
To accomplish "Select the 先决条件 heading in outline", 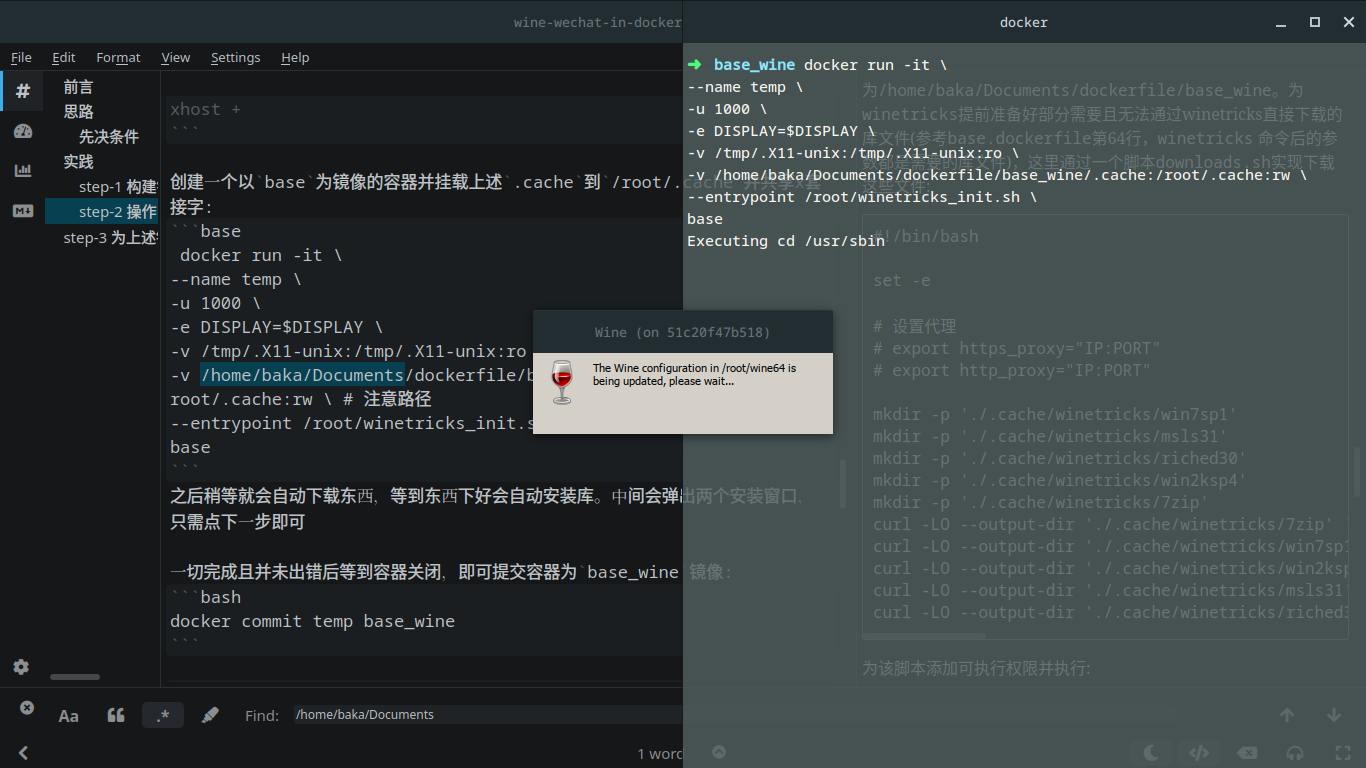I will click(109, 137).
